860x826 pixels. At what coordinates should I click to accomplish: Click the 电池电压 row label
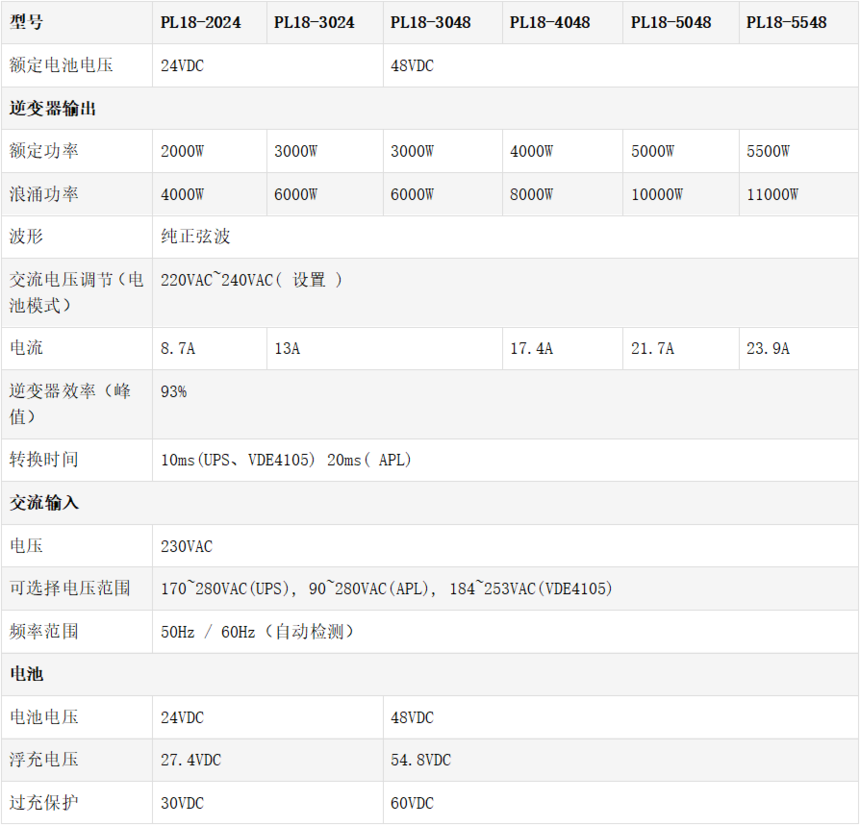(43, 717)
